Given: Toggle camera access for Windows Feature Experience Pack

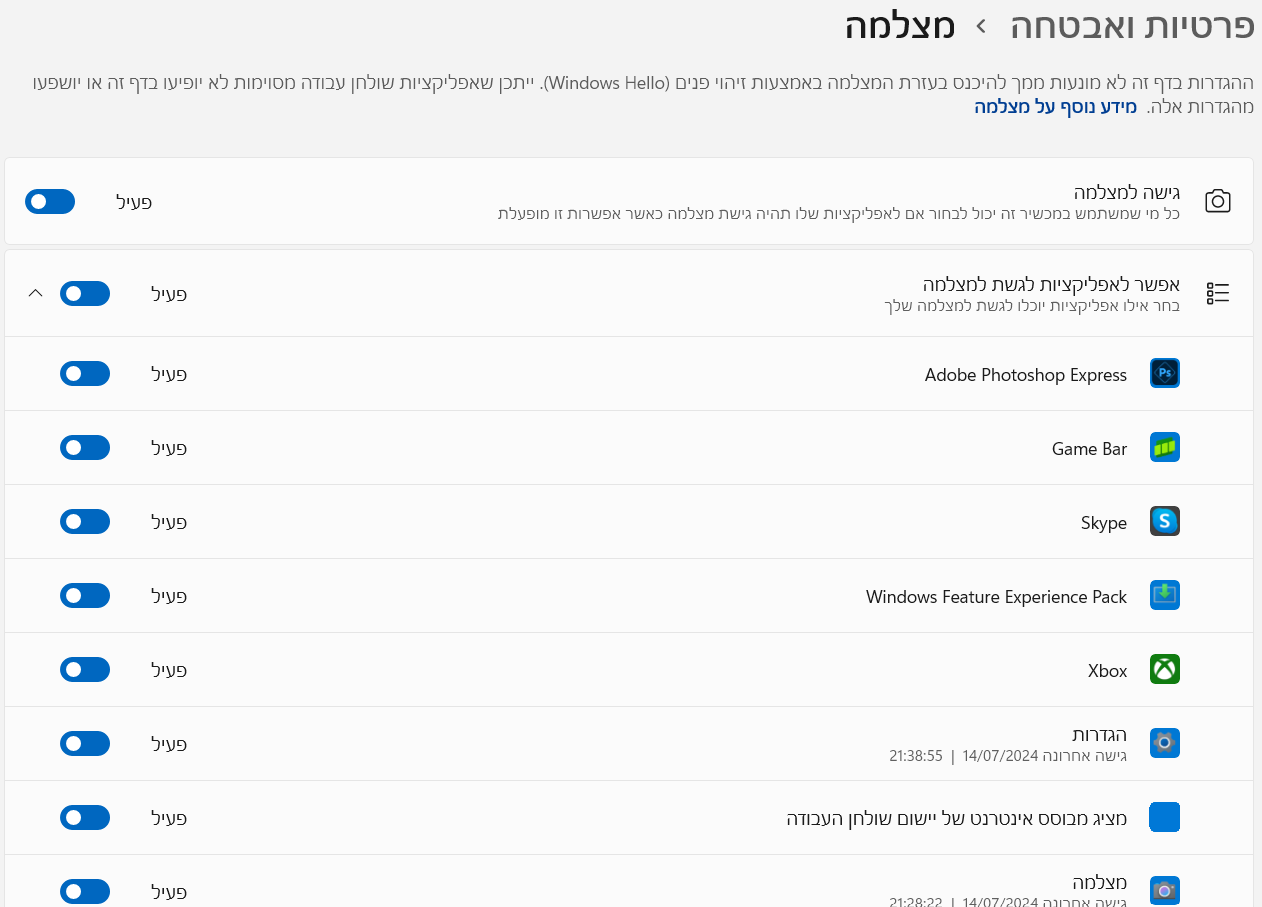Looking at the screenshot, I should (85, 596).
